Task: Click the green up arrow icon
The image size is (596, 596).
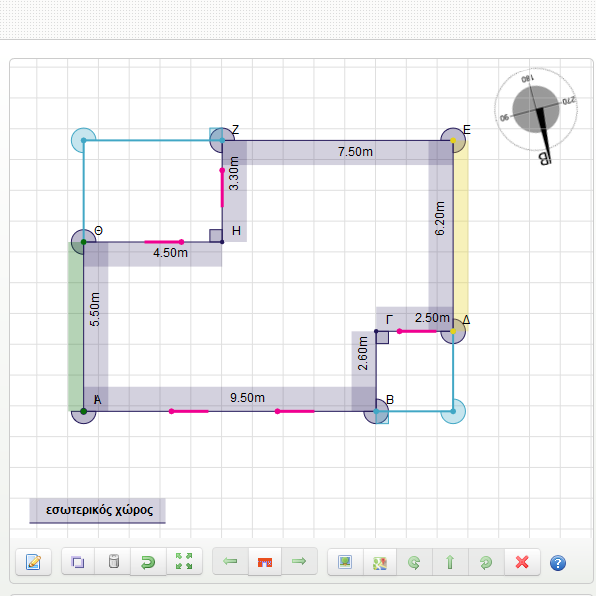Action: (450, 562)
